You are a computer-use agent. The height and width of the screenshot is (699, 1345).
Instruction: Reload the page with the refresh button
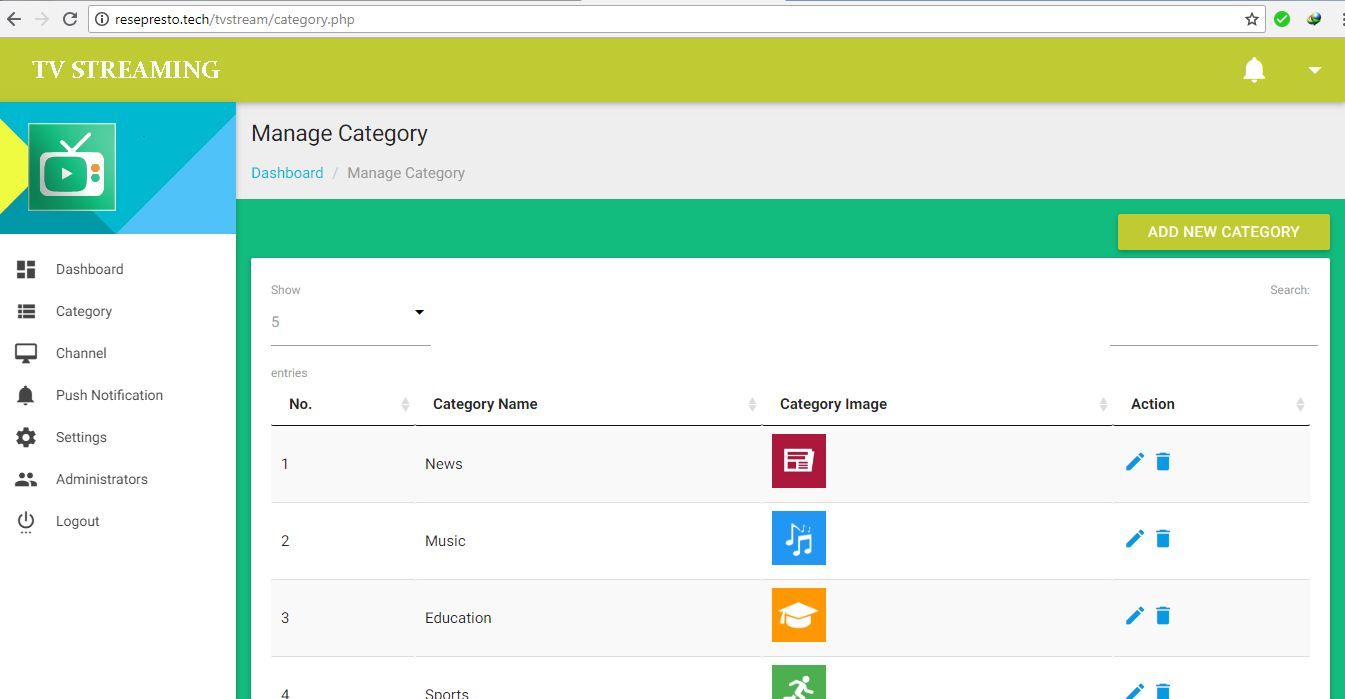pyautogui.click(x=70, y=19)
